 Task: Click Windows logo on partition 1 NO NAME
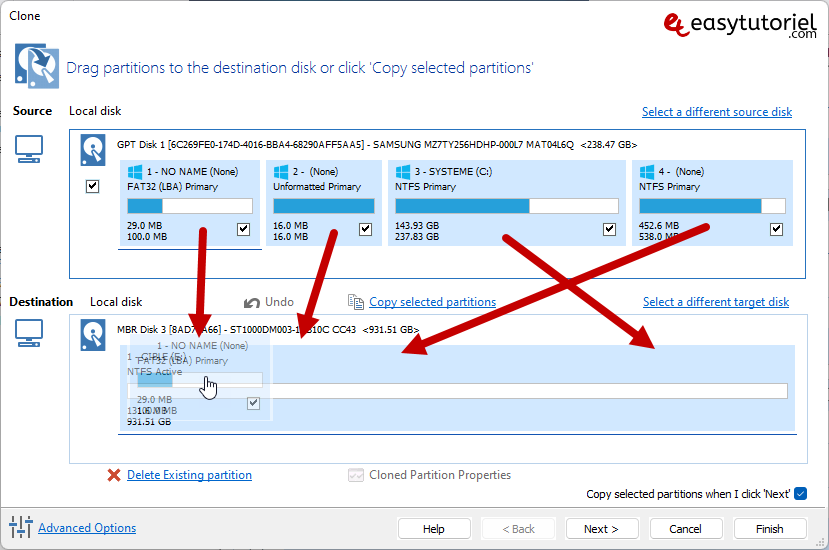pyautogui.click(x=135, y=171)
